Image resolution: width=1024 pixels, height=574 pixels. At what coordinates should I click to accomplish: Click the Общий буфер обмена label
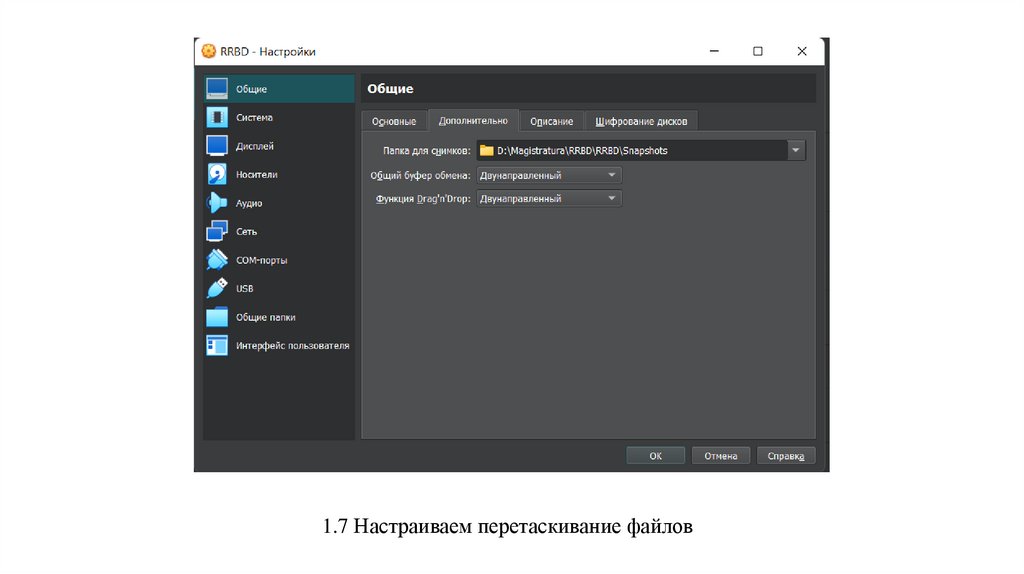pyautogui.click(x=420, y=175)
